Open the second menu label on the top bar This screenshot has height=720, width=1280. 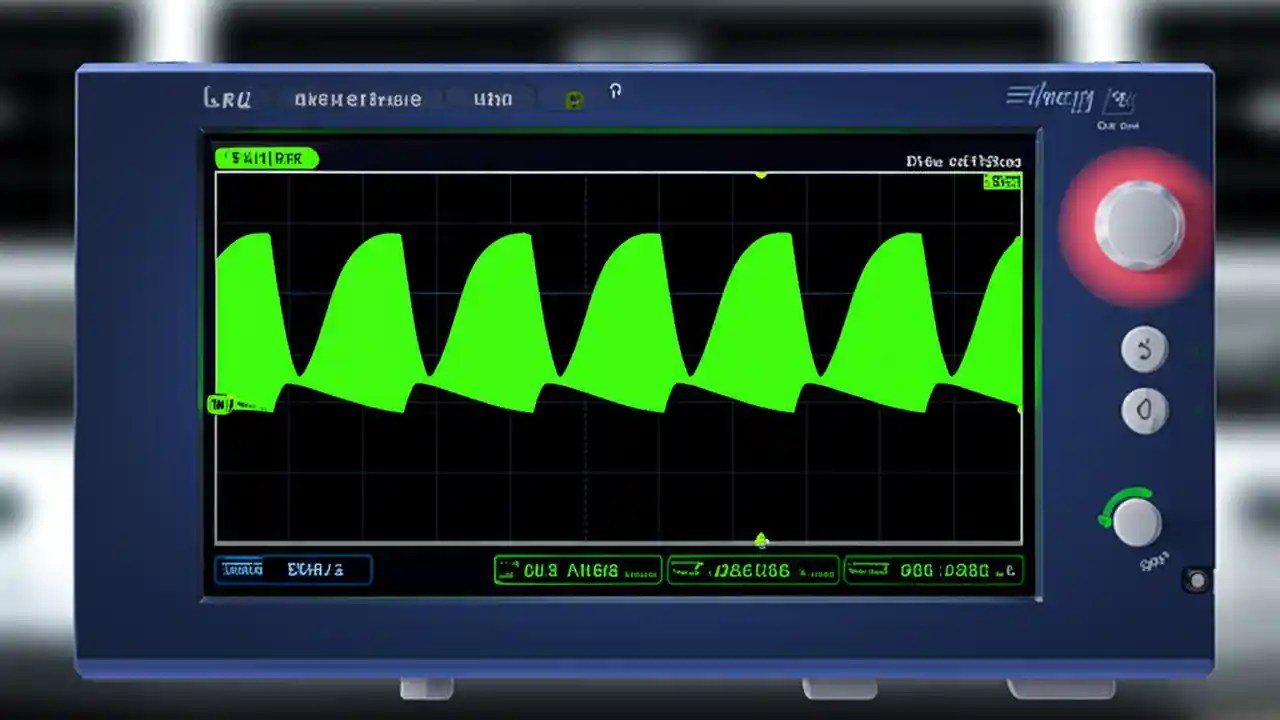point(360,98)
